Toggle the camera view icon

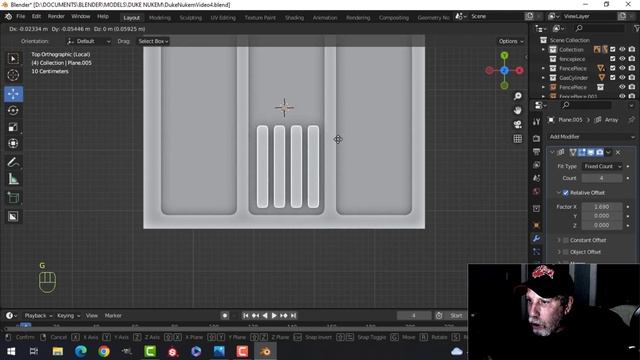coord(518,124)
